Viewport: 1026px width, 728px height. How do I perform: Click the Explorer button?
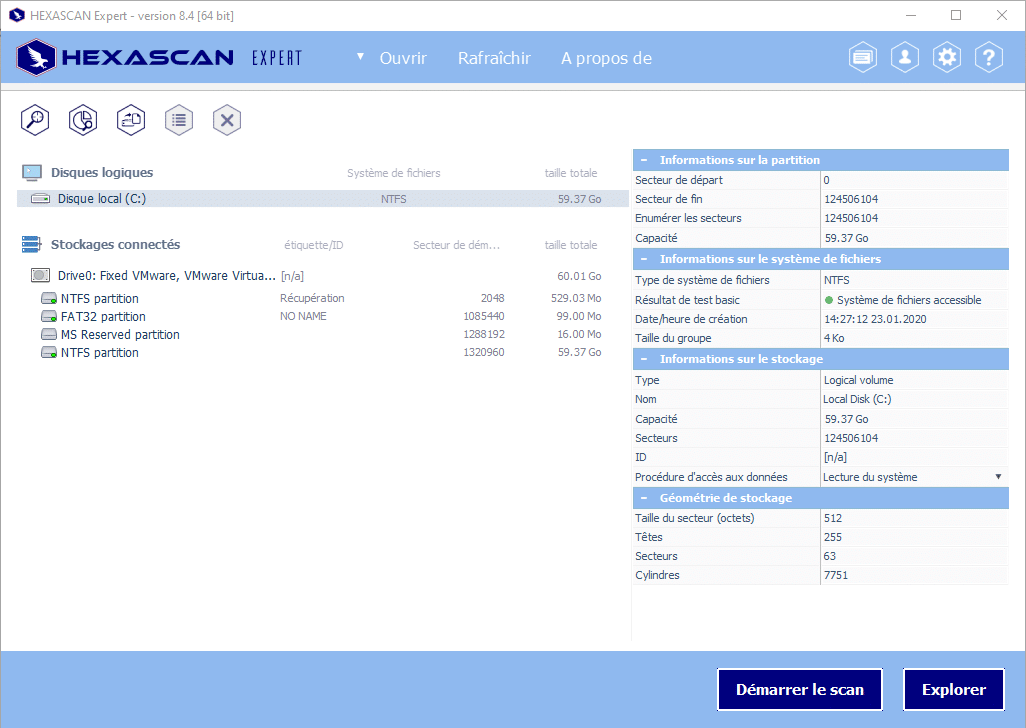coord(953,689)
